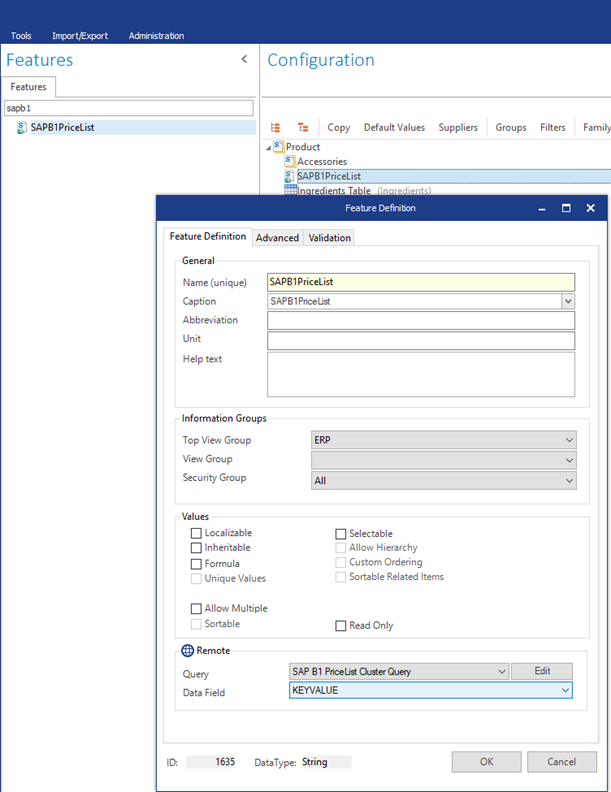This screenshot has width=611, height=792.
Task: Click the Abbreviation input field
Action: (x=421, y=320)
